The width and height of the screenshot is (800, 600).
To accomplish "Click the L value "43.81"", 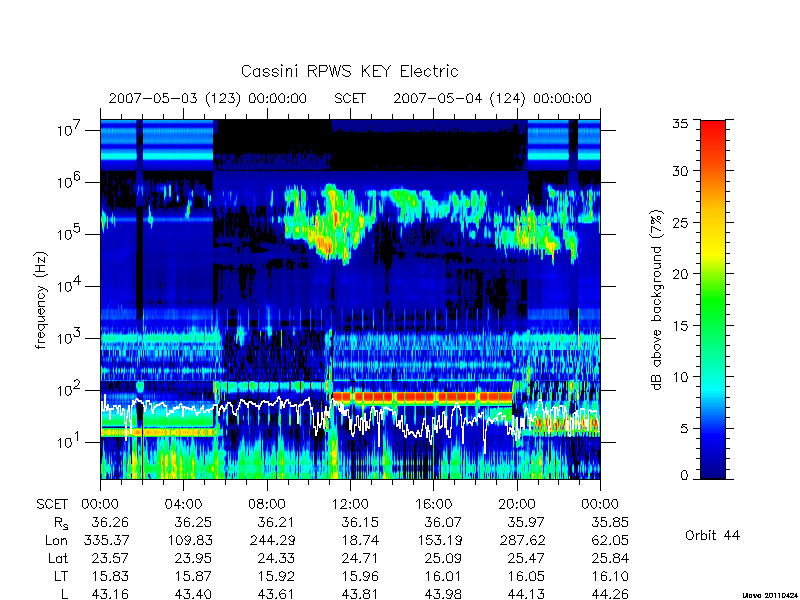I will [360, 594].
